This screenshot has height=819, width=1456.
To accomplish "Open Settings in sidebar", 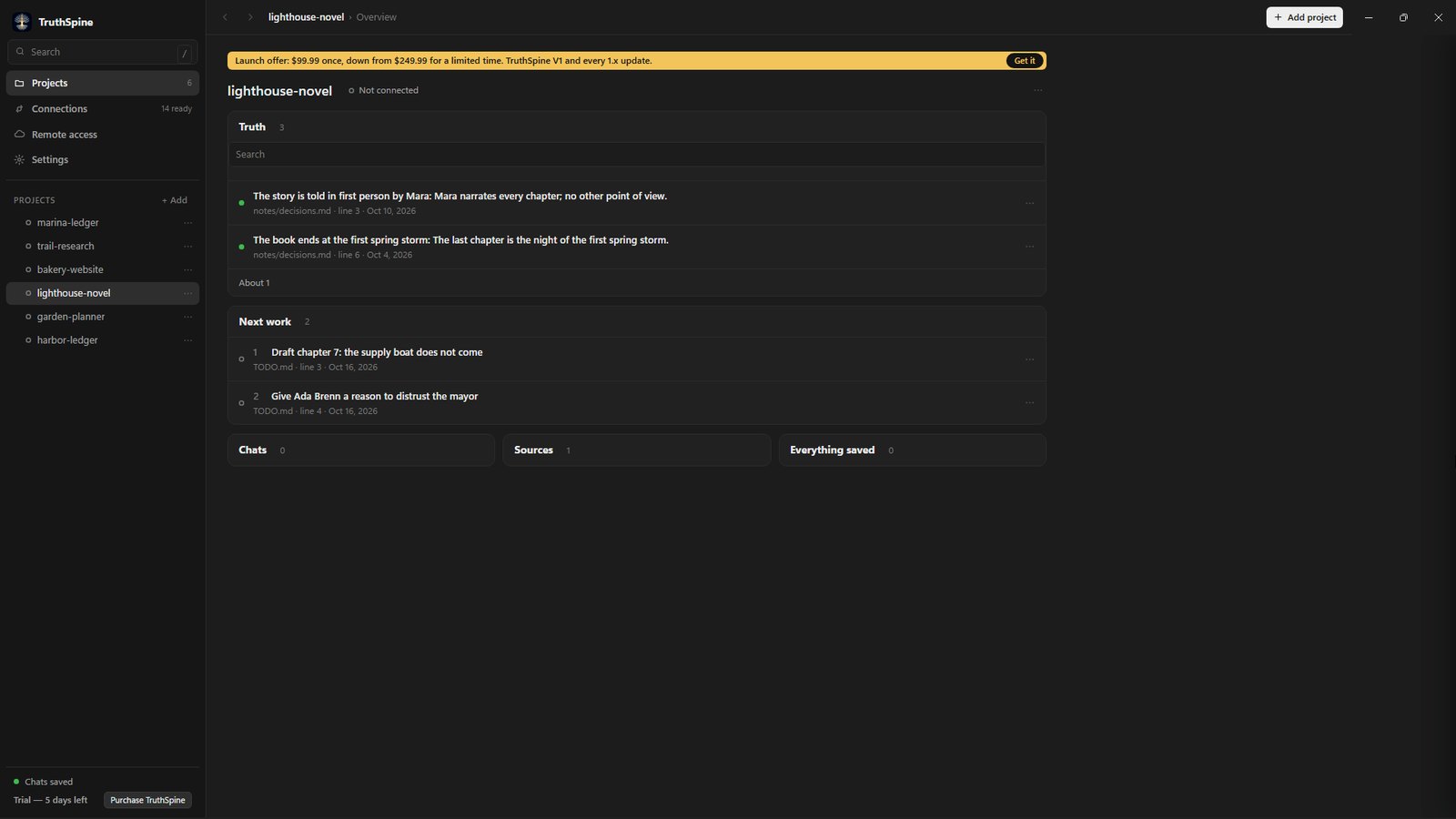I will [x=103, y=159].
